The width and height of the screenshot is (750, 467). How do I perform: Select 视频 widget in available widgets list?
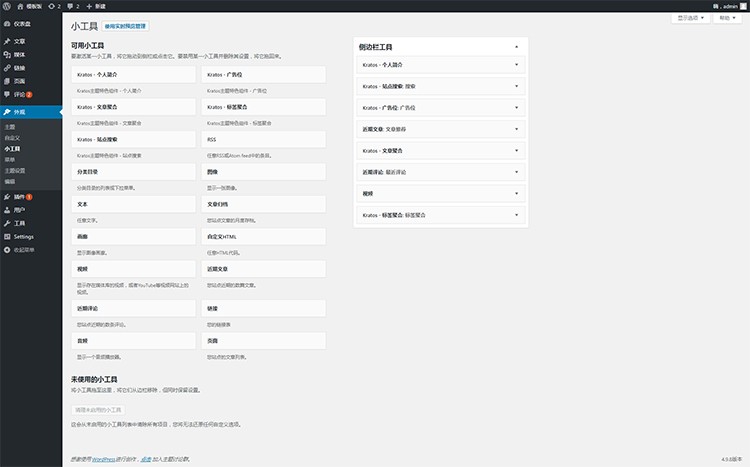point(133,269)
